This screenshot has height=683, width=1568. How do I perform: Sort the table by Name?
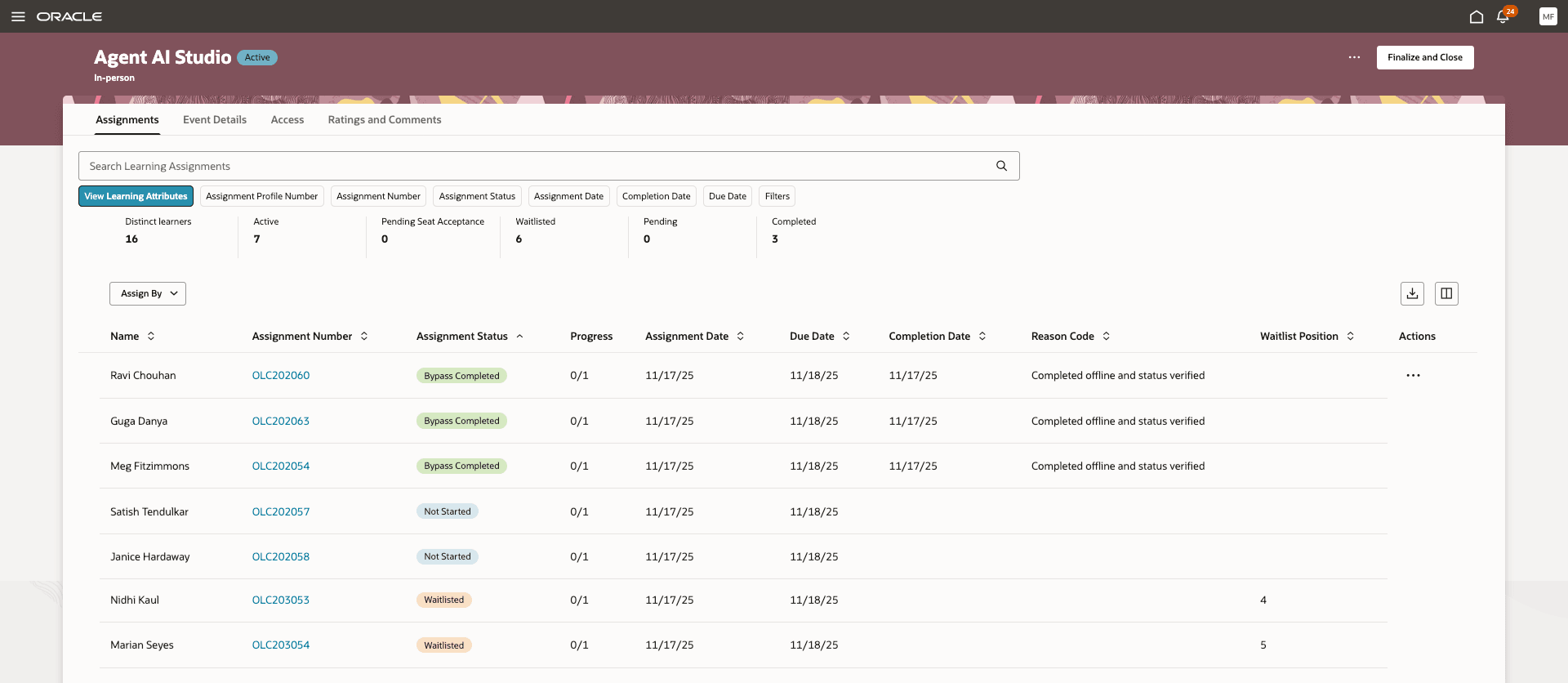[151, 336]
